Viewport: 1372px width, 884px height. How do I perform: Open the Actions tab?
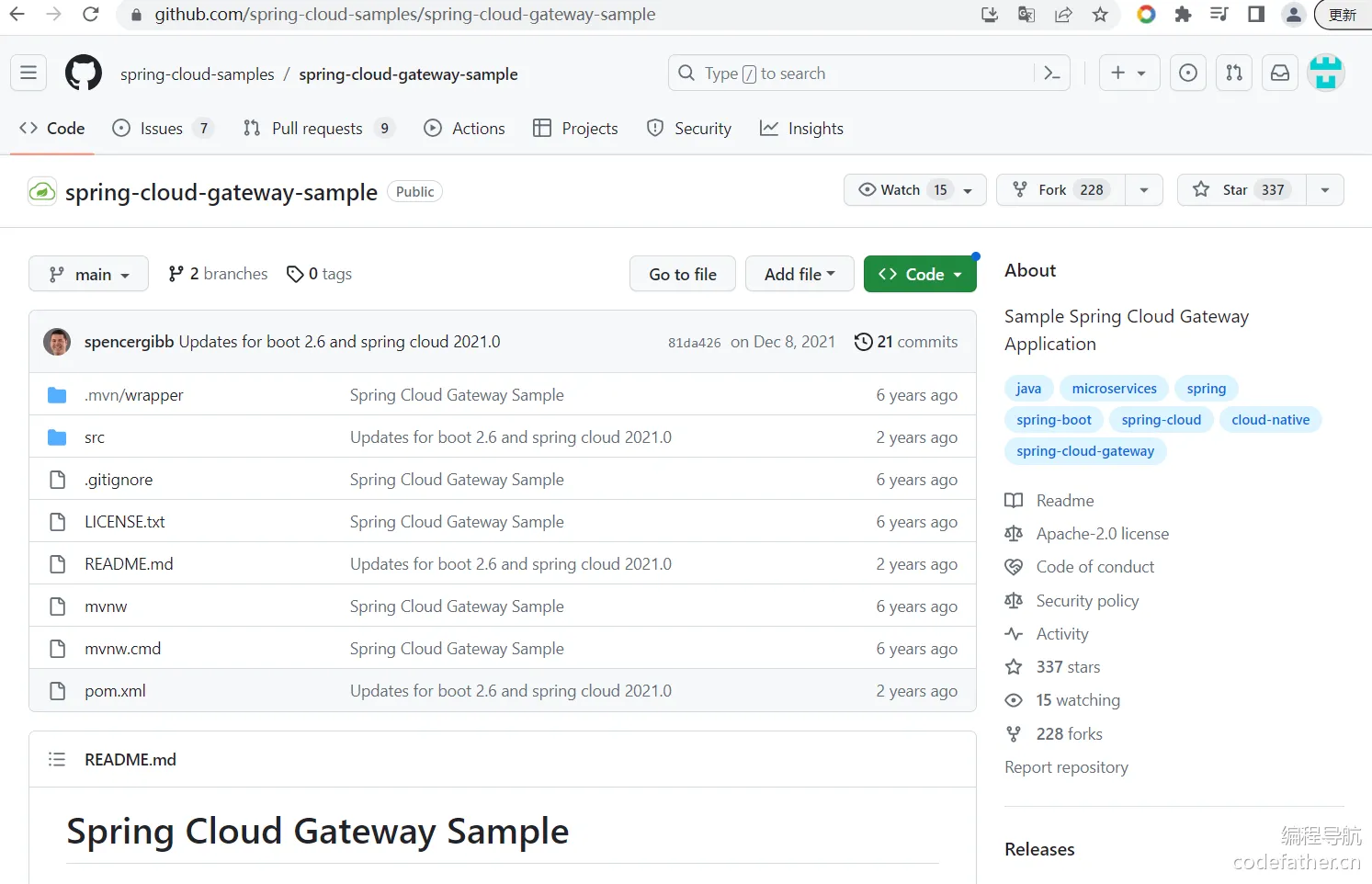[464, 129]
